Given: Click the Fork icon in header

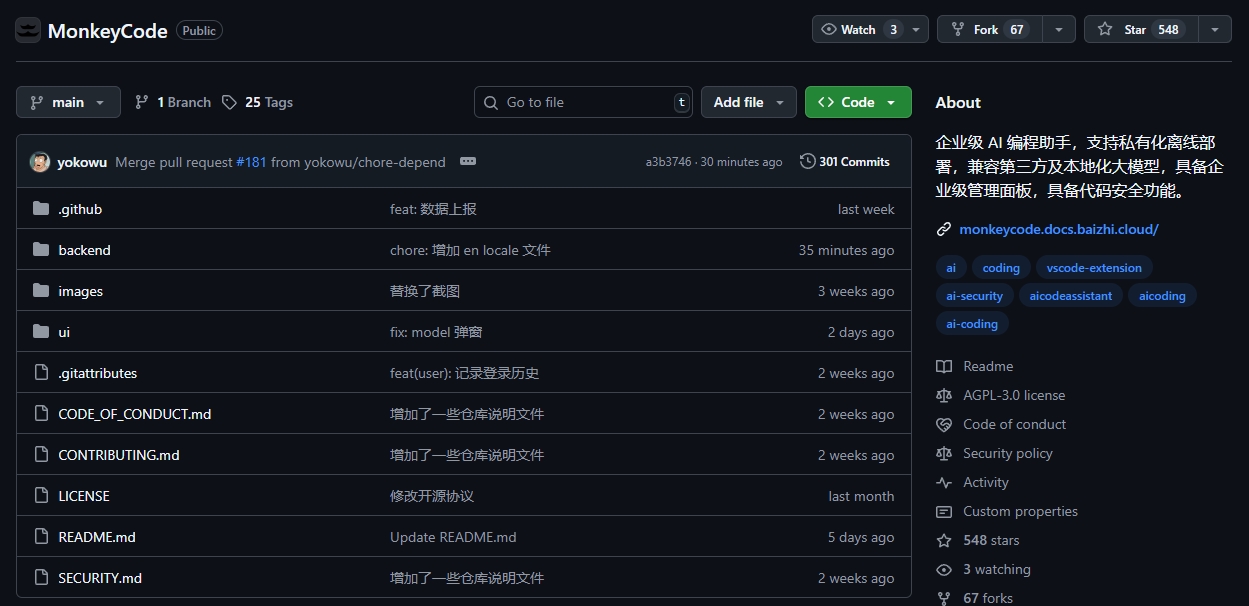Looking at the screenshot, I should click(958, 30).
